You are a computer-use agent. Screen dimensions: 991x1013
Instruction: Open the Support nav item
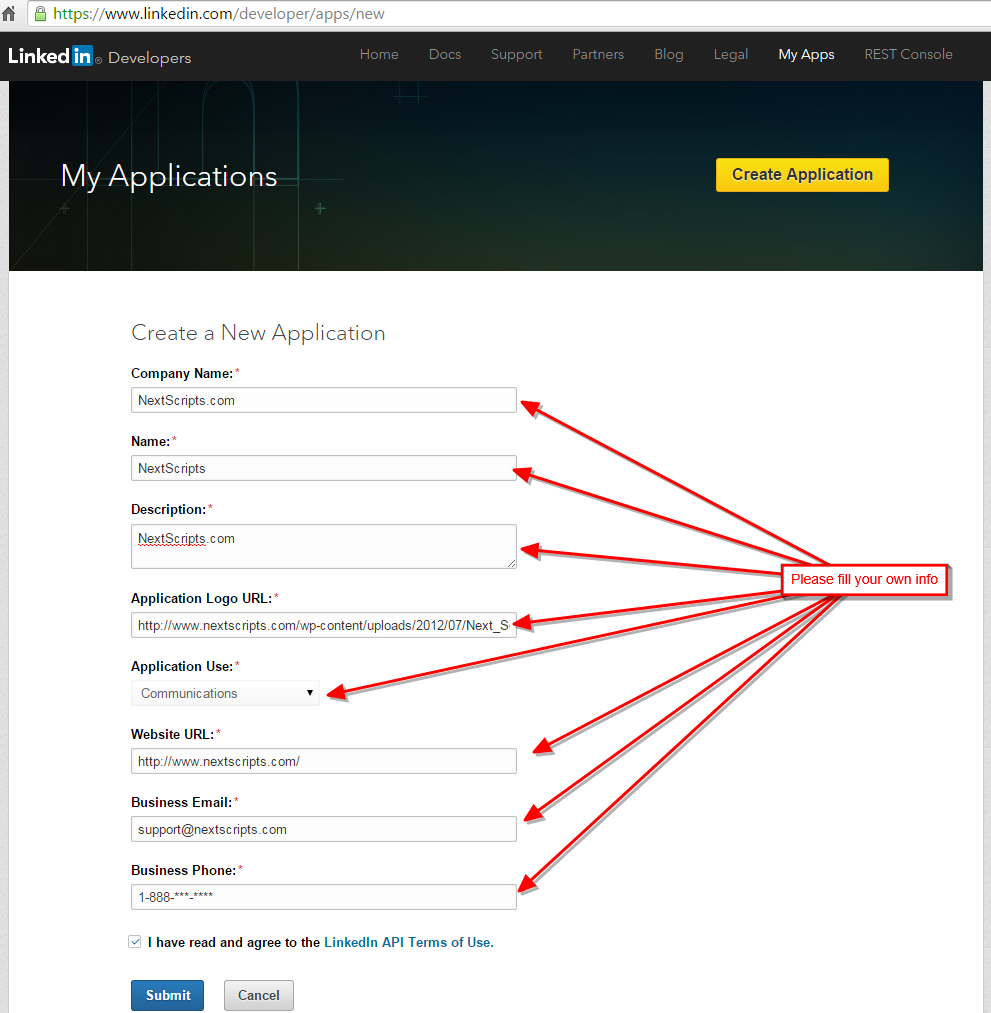517,54
